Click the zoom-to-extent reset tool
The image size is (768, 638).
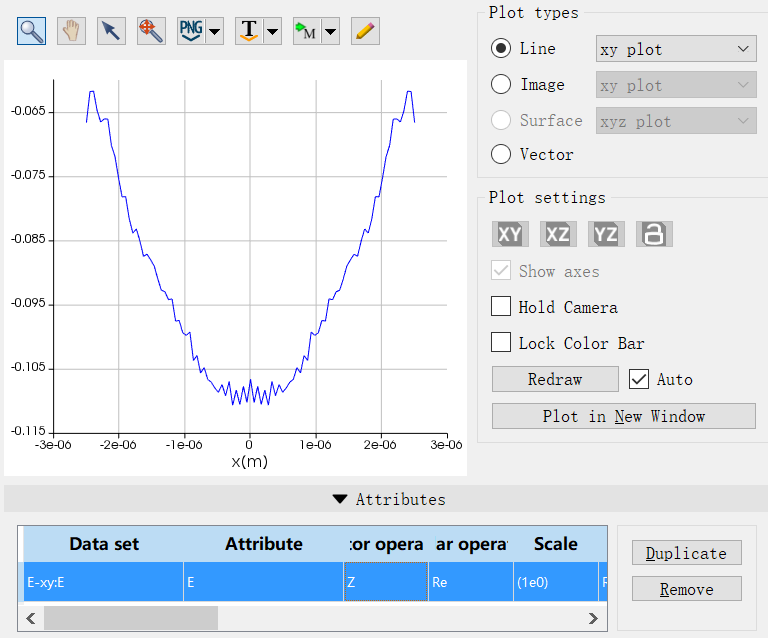click(151, 31)
